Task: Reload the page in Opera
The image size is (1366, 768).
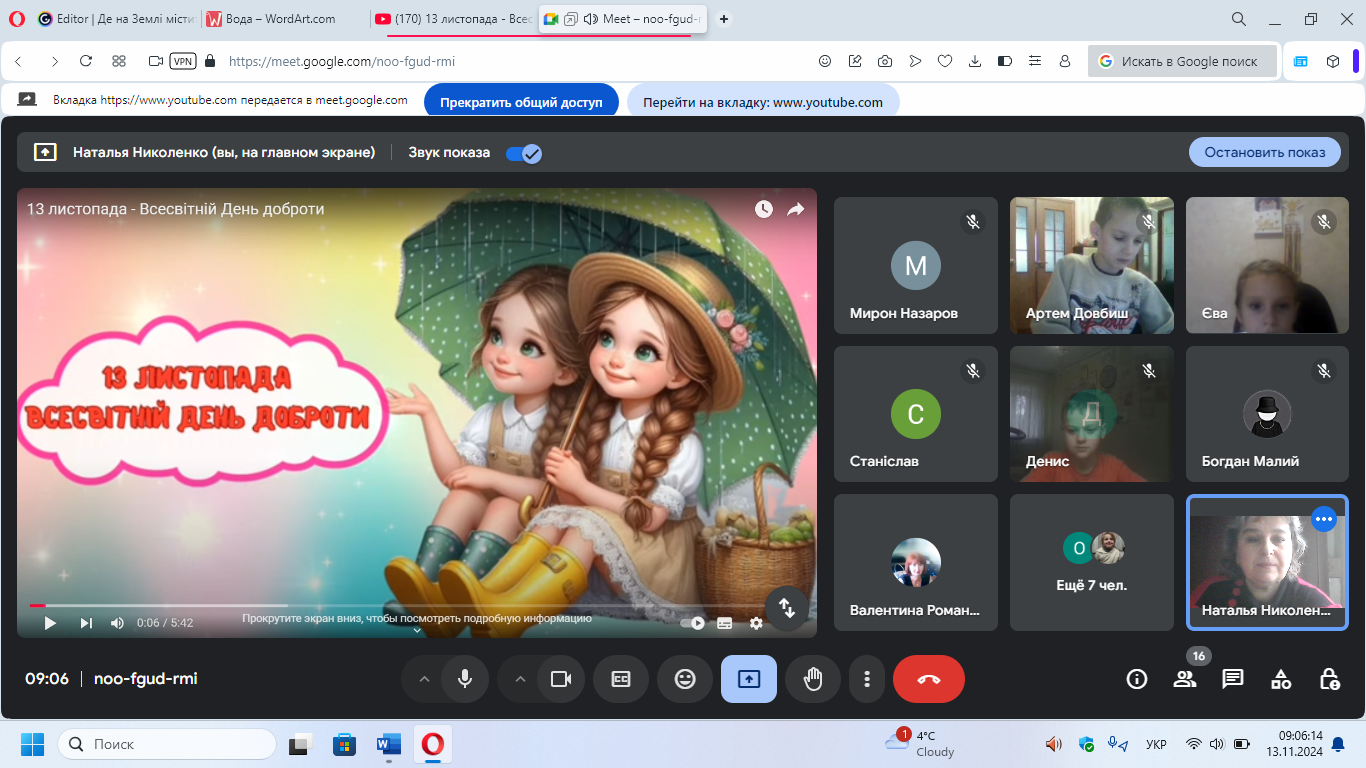Action: click(86, 61)
